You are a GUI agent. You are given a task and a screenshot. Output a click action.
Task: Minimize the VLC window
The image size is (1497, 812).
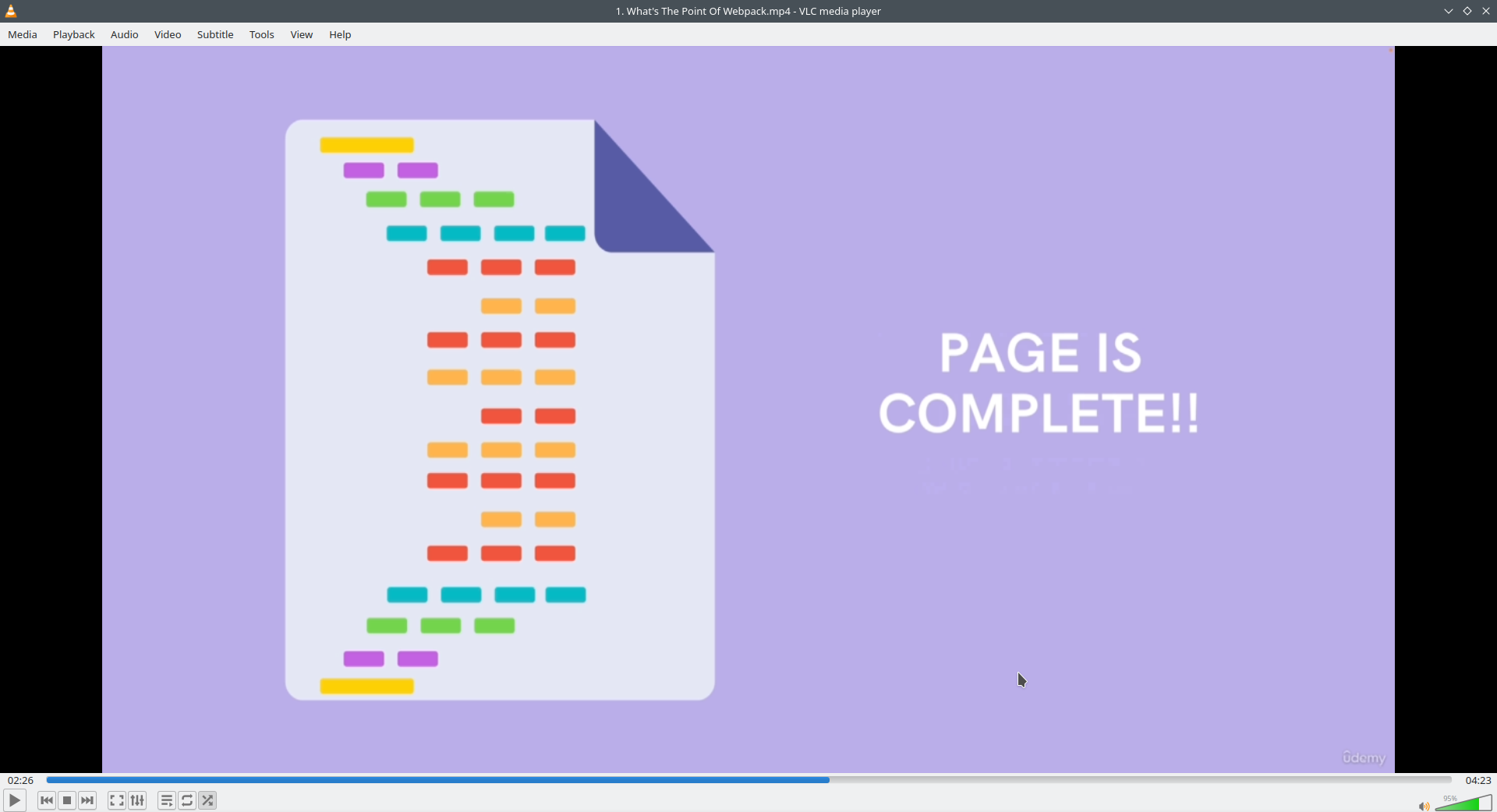pos(1449,11)
